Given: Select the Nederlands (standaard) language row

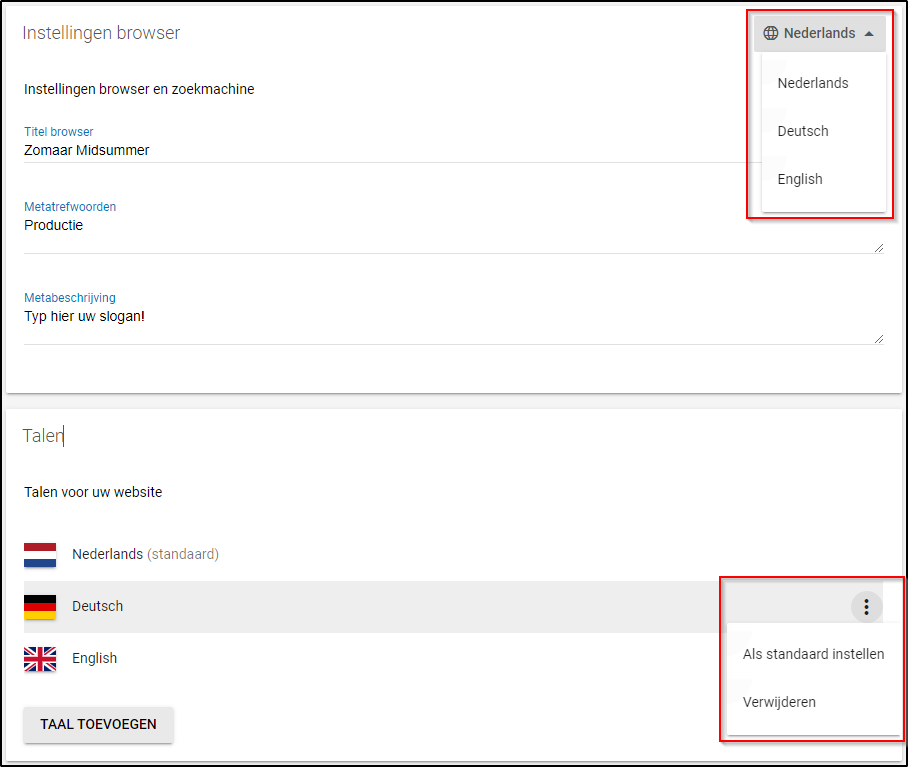Looking at the screenshot, I should pos(145,554).
